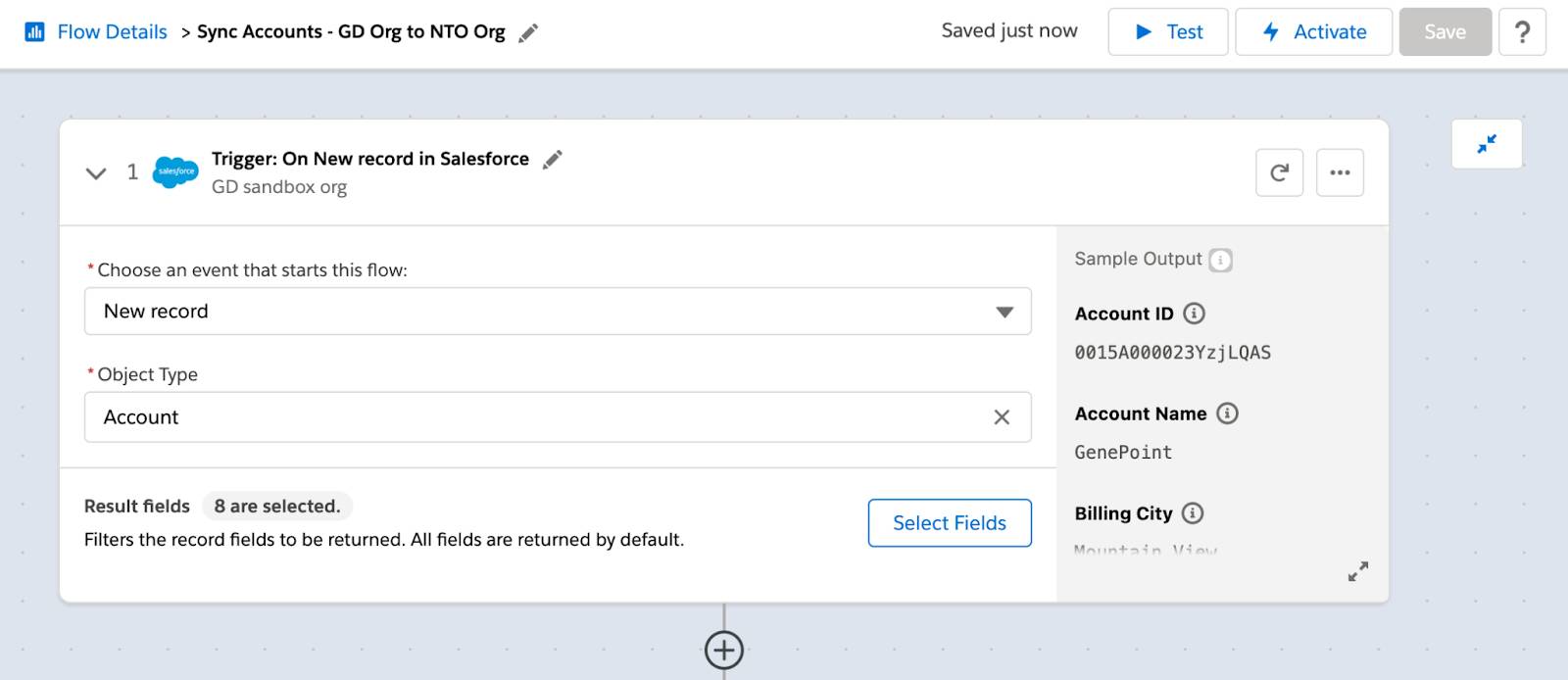Open the New record event dropdown

point(558,311)
